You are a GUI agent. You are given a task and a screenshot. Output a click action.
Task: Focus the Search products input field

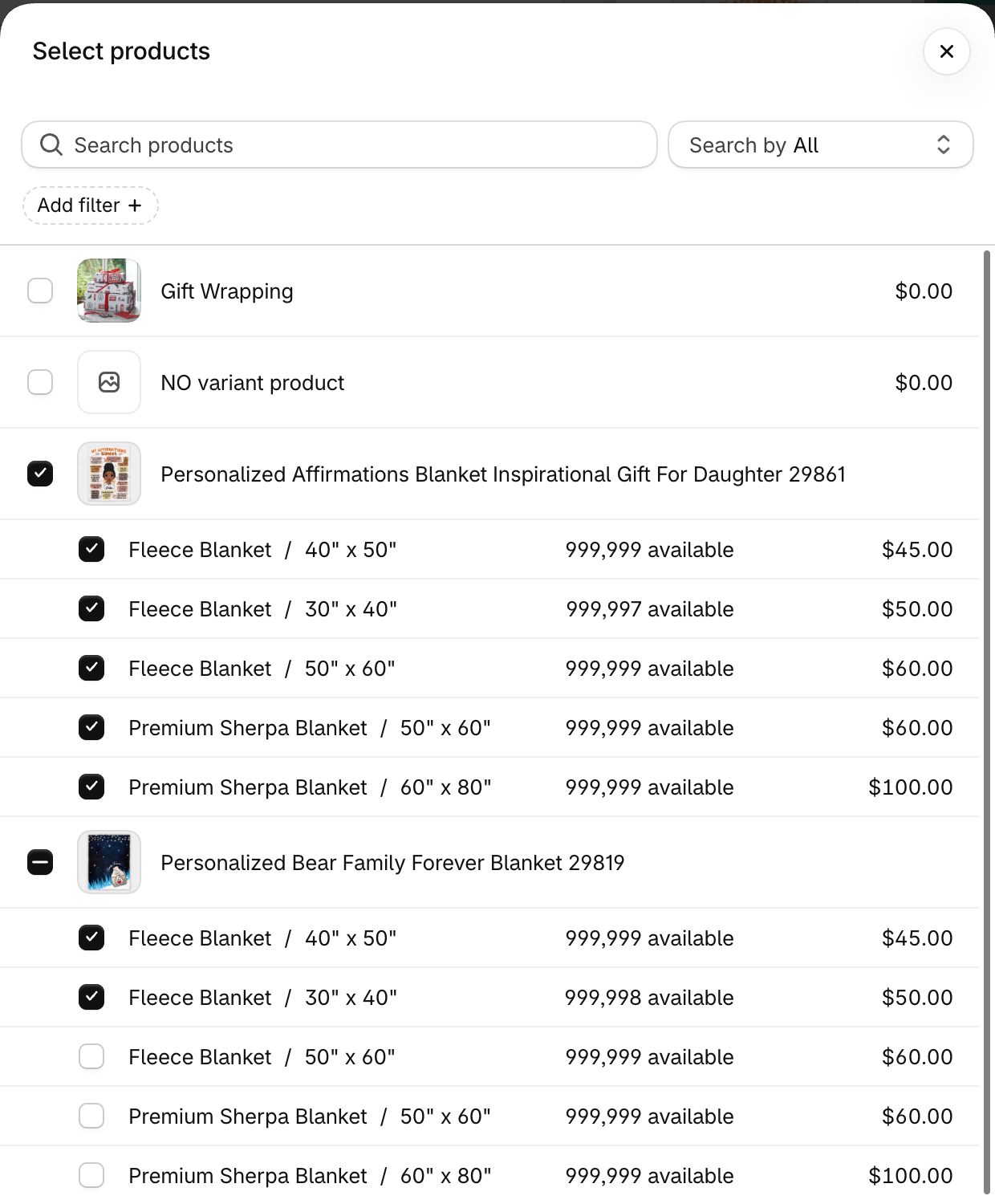(339, 144)
